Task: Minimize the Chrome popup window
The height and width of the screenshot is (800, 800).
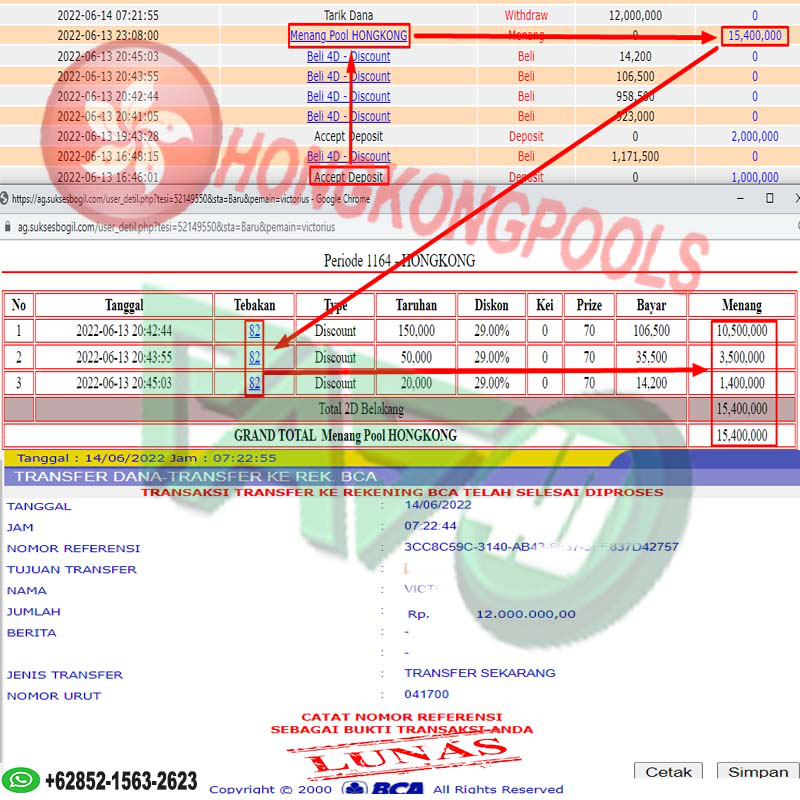Action: [740, 198]
